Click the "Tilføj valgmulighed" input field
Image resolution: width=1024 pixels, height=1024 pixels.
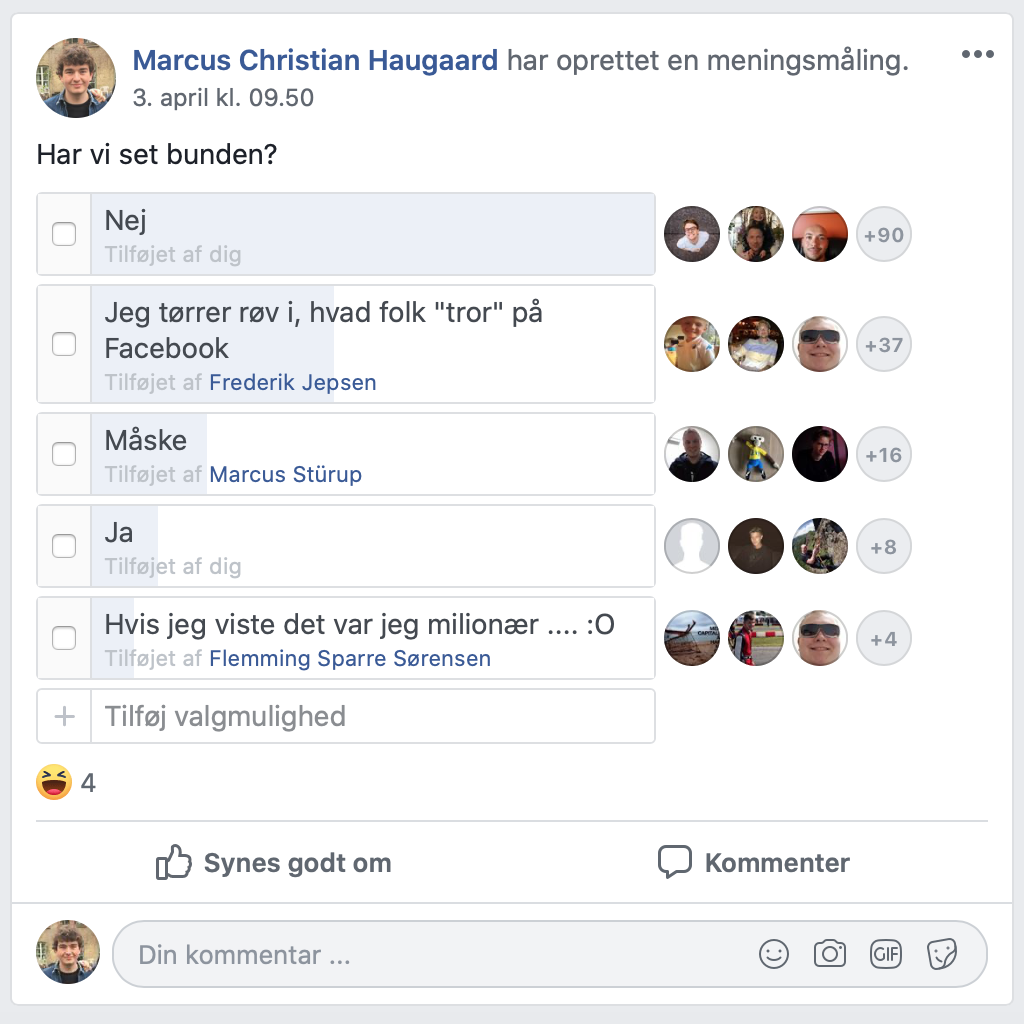372,716
